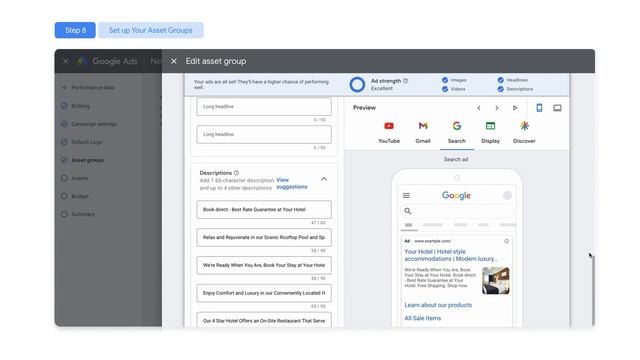Click the Descriptions help icon
Viewport: 640px width, 360px height.
pos(236,173)
